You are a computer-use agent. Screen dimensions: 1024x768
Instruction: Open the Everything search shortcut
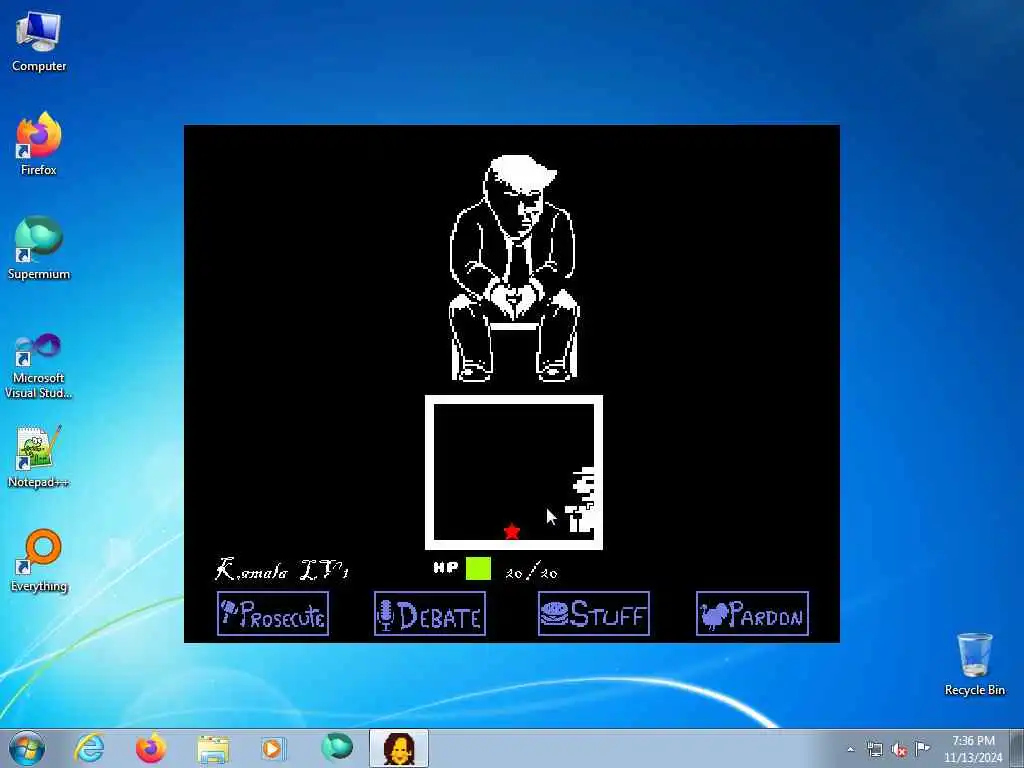(39, 561)
